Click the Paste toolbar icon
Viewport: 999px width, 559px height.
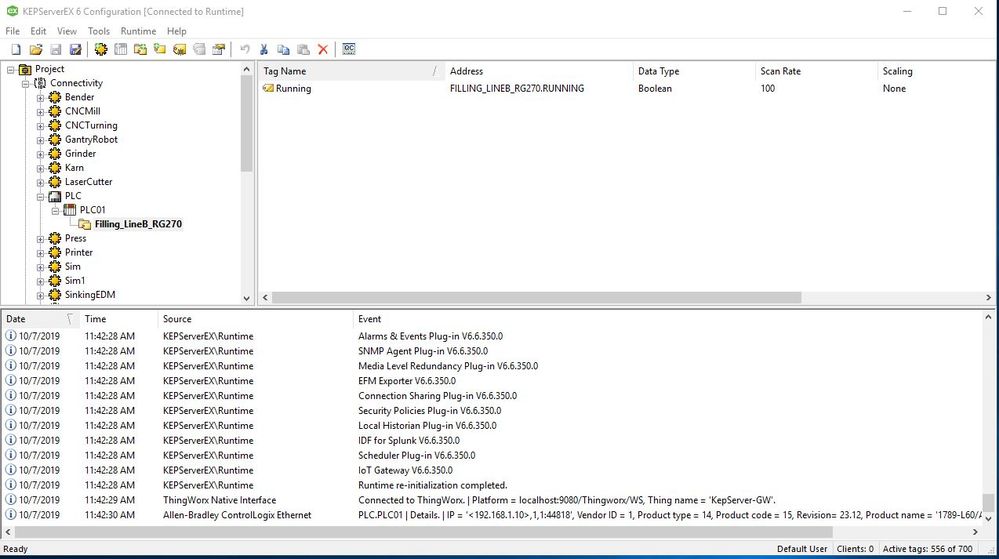[x=303, y=49]
